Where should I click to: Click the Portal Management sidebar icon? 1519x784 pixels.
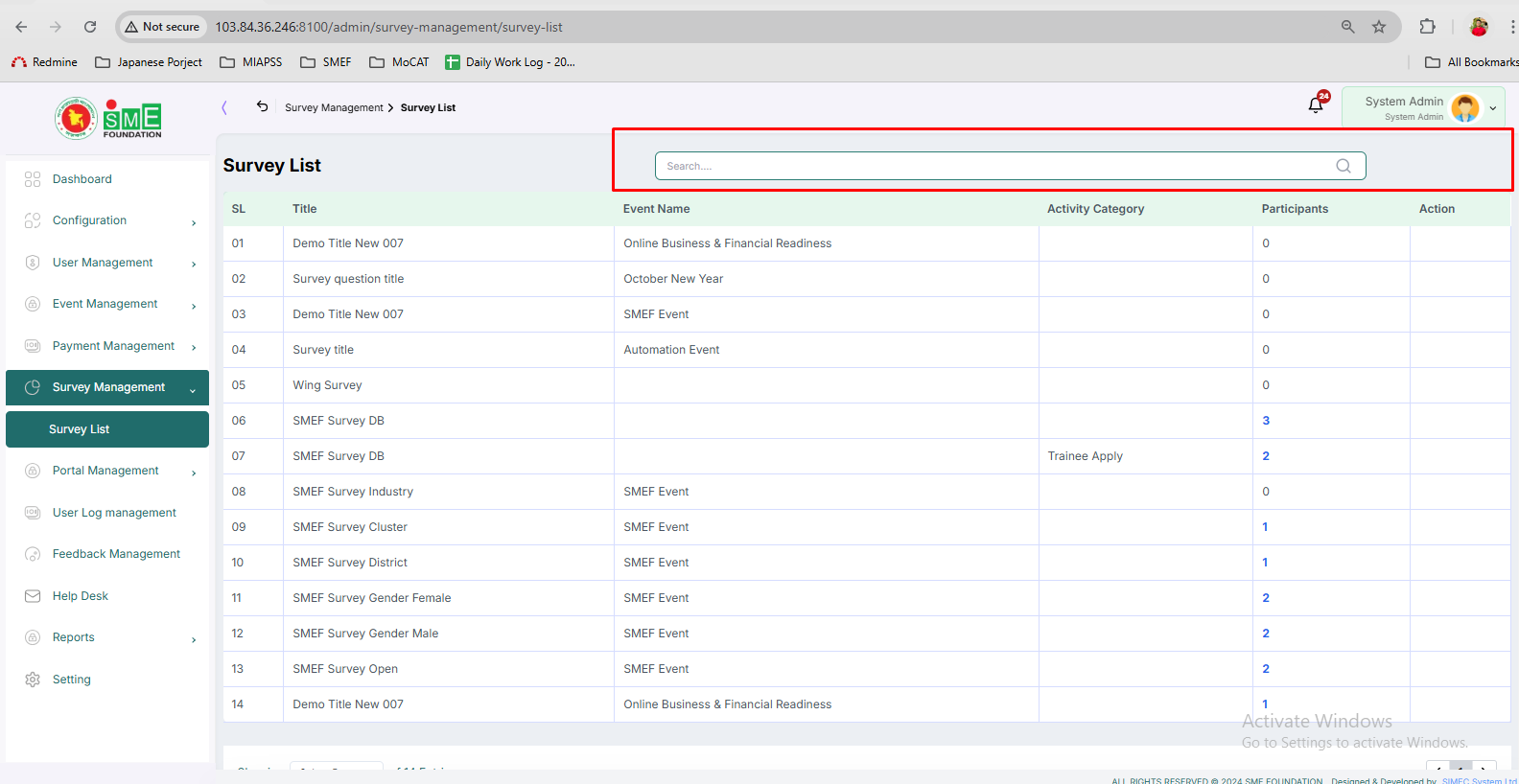coord(33,471)
